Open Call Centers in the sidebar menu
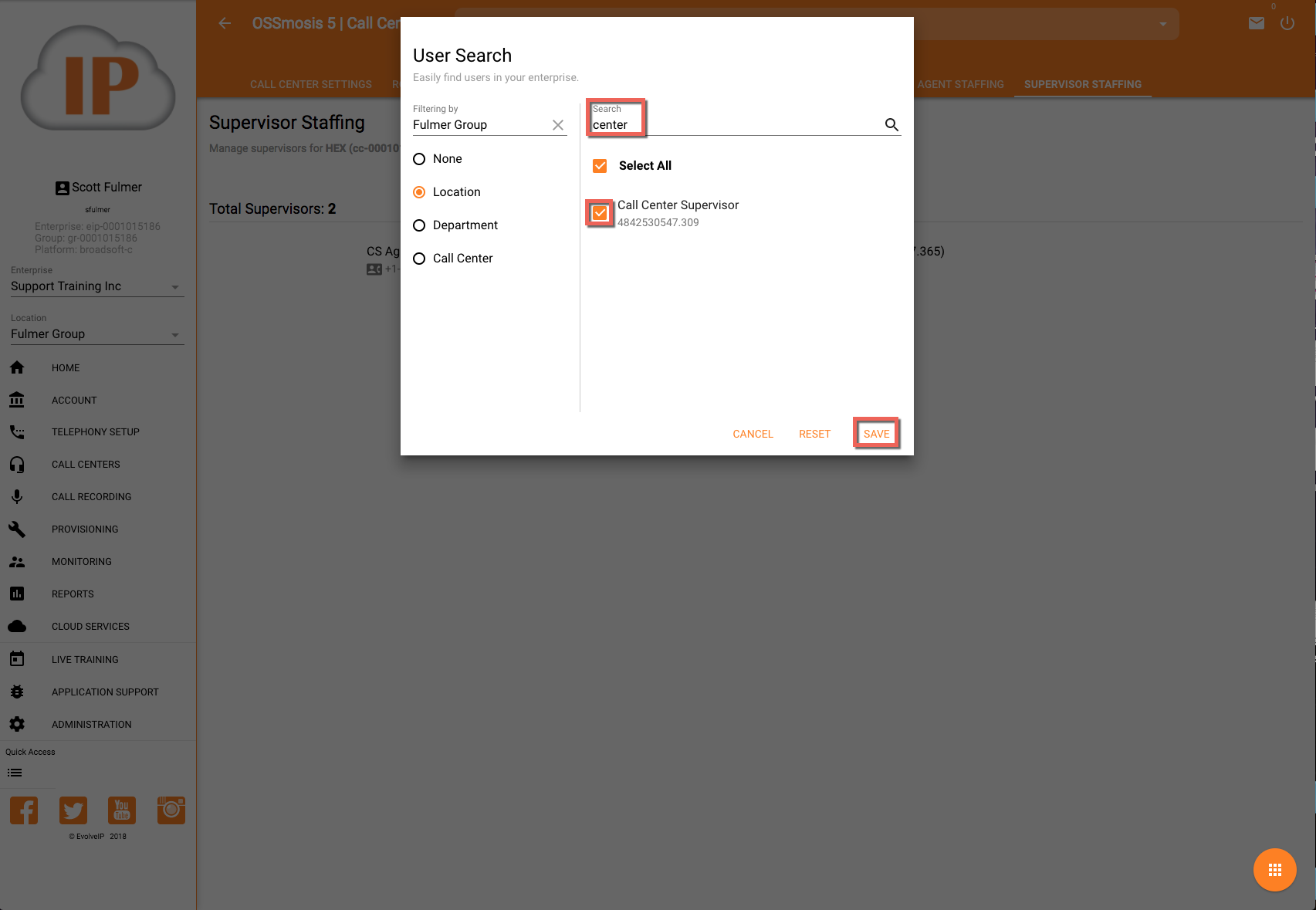This screenshot has width=1316, height=910. [x=86, y=465]
